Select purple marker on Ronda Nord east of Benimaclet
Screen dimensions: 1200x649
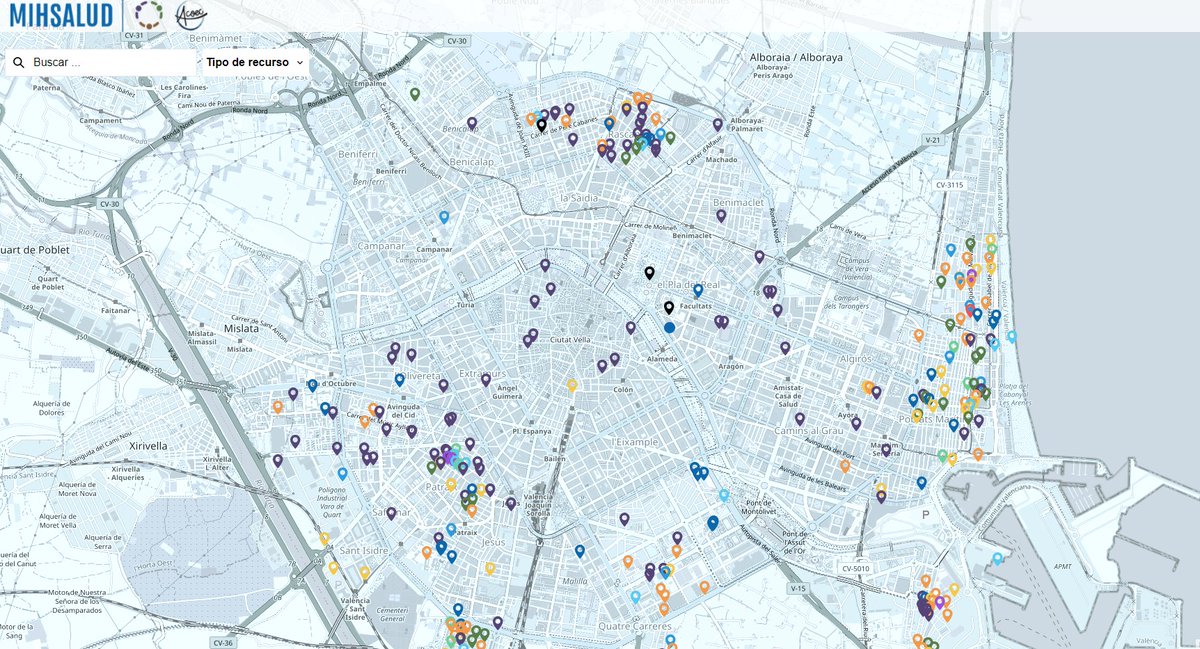point(759,256)
